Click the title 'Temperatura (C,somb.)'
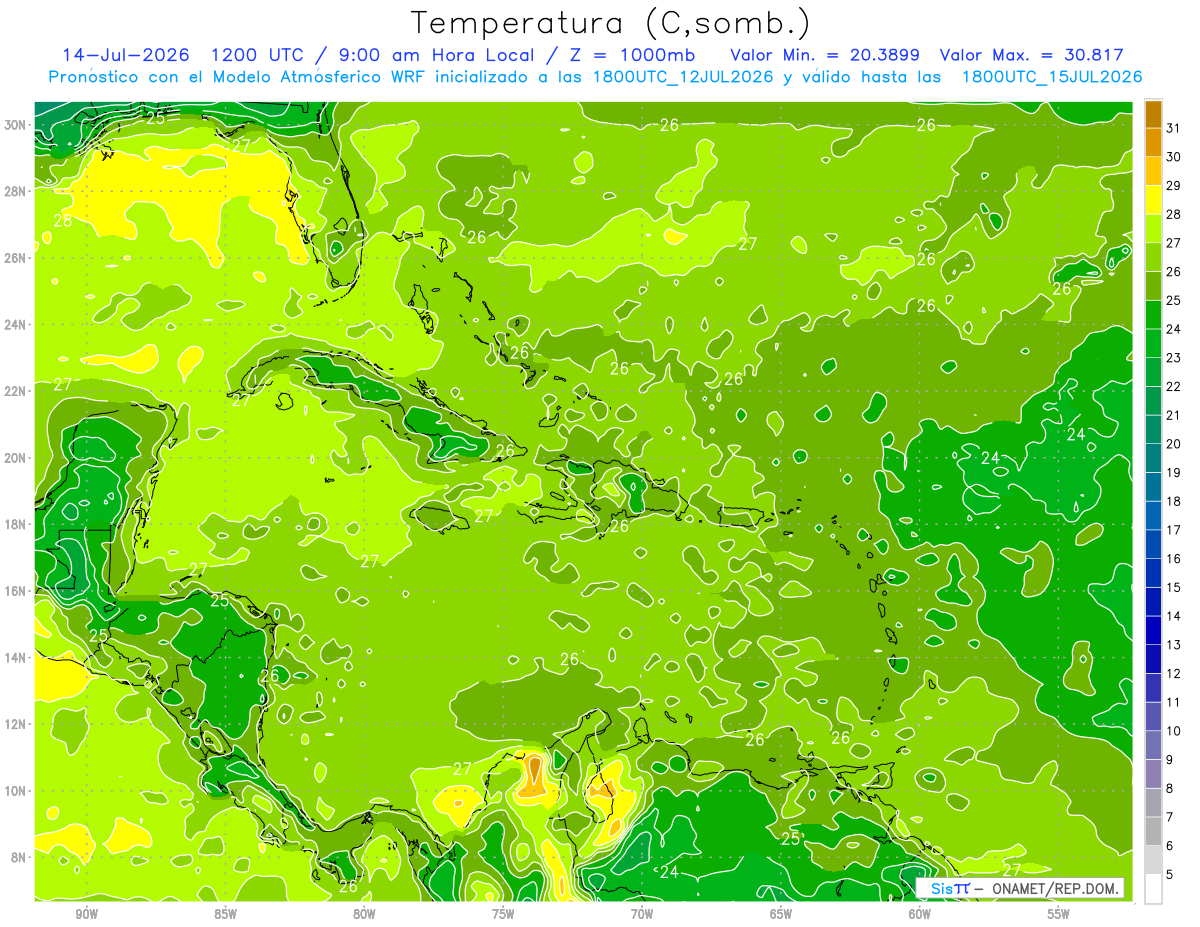Screen dimensions: 1200x927 coord(610,23)
